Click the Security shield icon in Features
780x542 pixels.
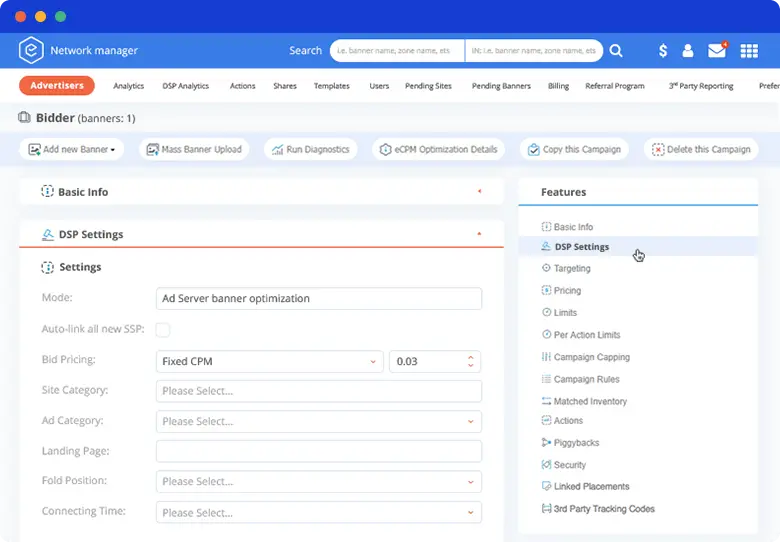click(546, 465)
